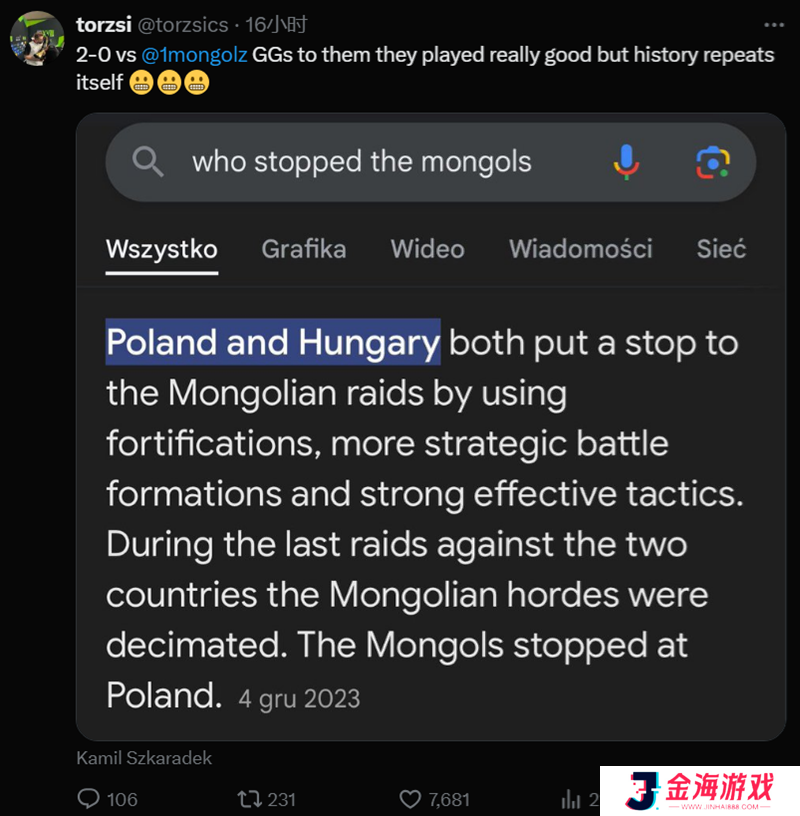Screen dimensions: 800x816
Task: Switch to the Wideo tab
Action: point(427,249)
